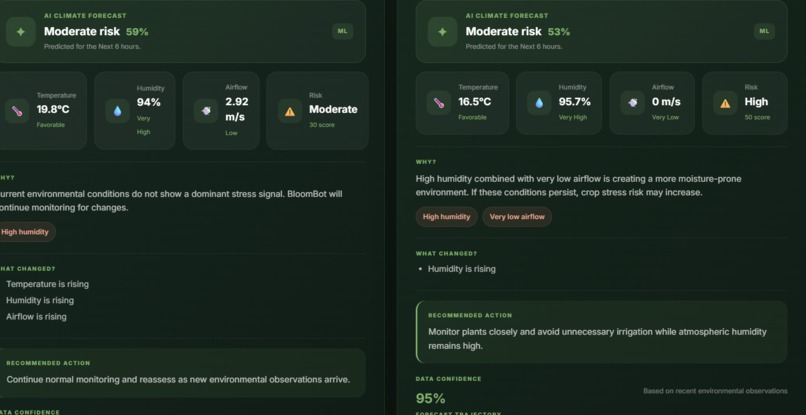
Task: Click the ML badge on the 53% card
Action: [x=764, y=31]
